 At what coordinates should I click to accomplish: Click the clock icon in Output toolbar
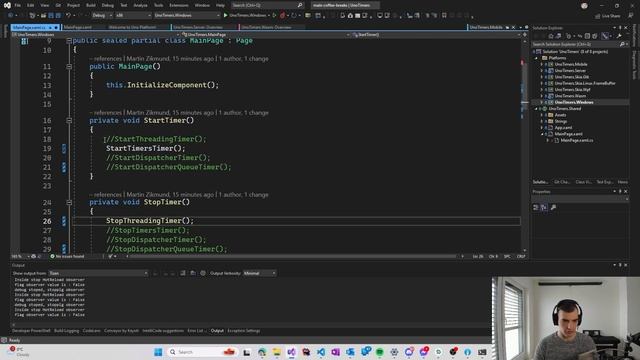point(203,273)
